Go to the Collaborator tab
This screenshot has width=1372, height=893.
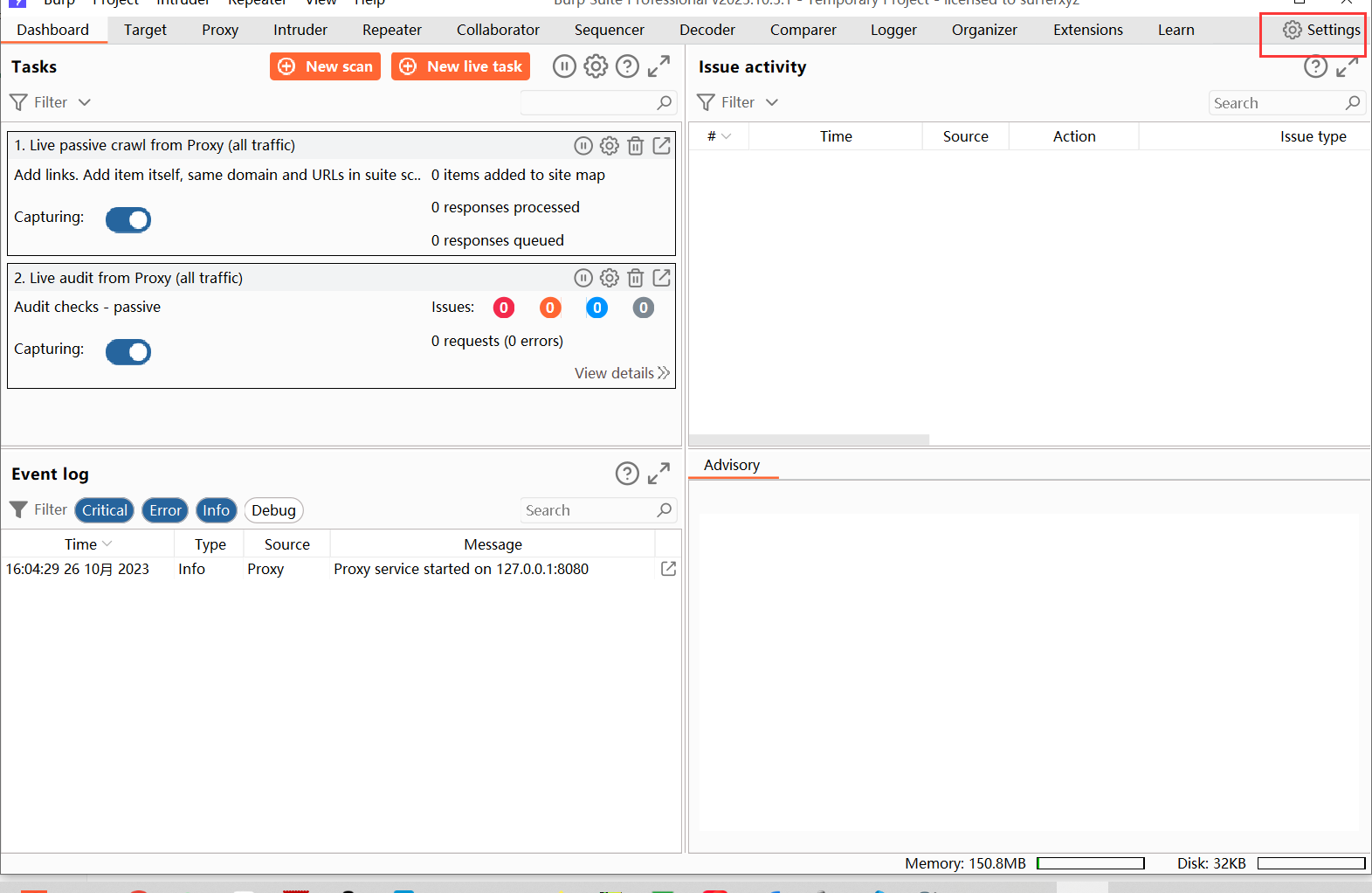click(x=498, y=30)
